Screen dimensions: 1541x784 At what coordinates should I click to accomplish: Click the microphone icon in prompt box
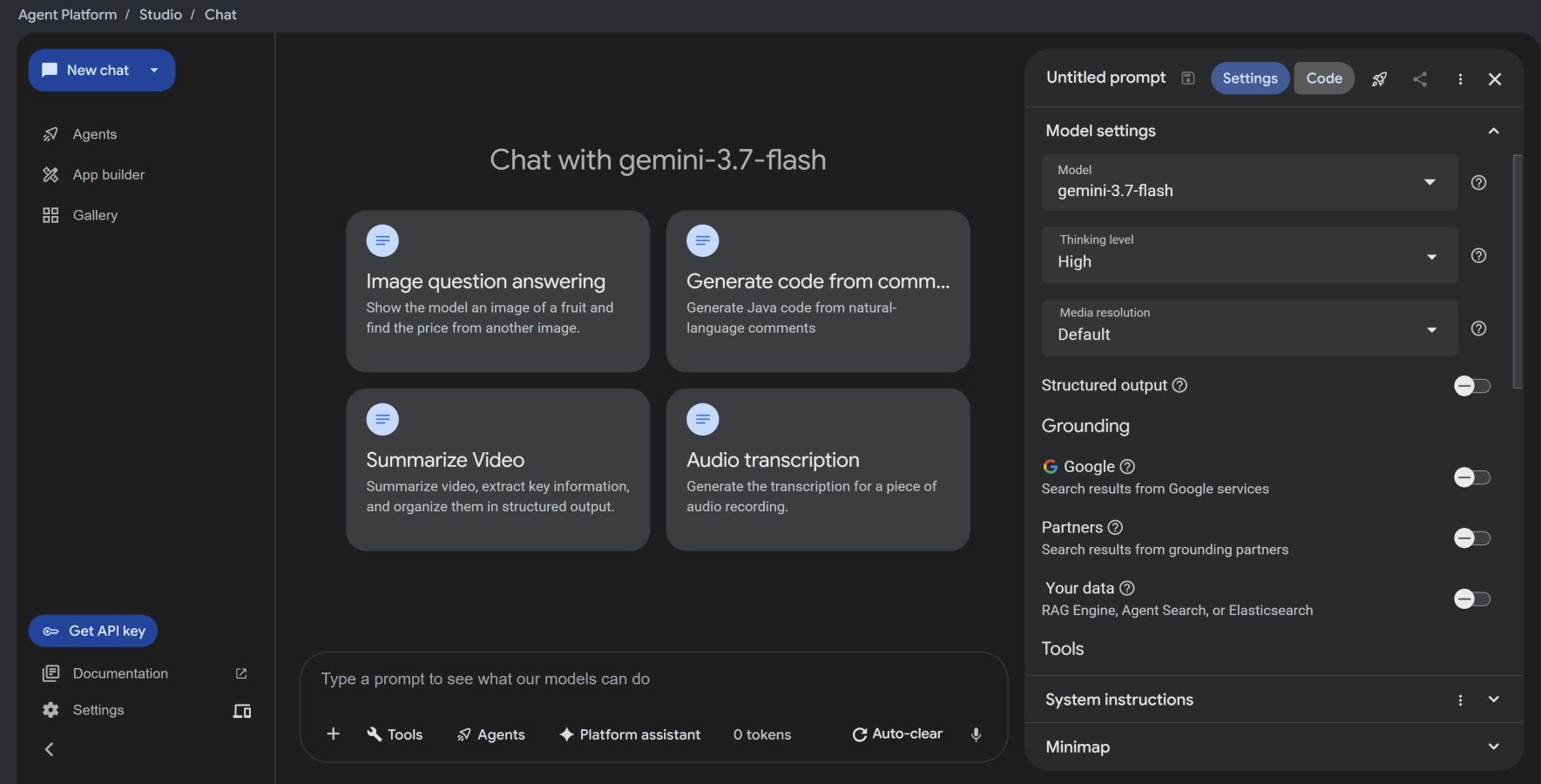coord(977,734)
